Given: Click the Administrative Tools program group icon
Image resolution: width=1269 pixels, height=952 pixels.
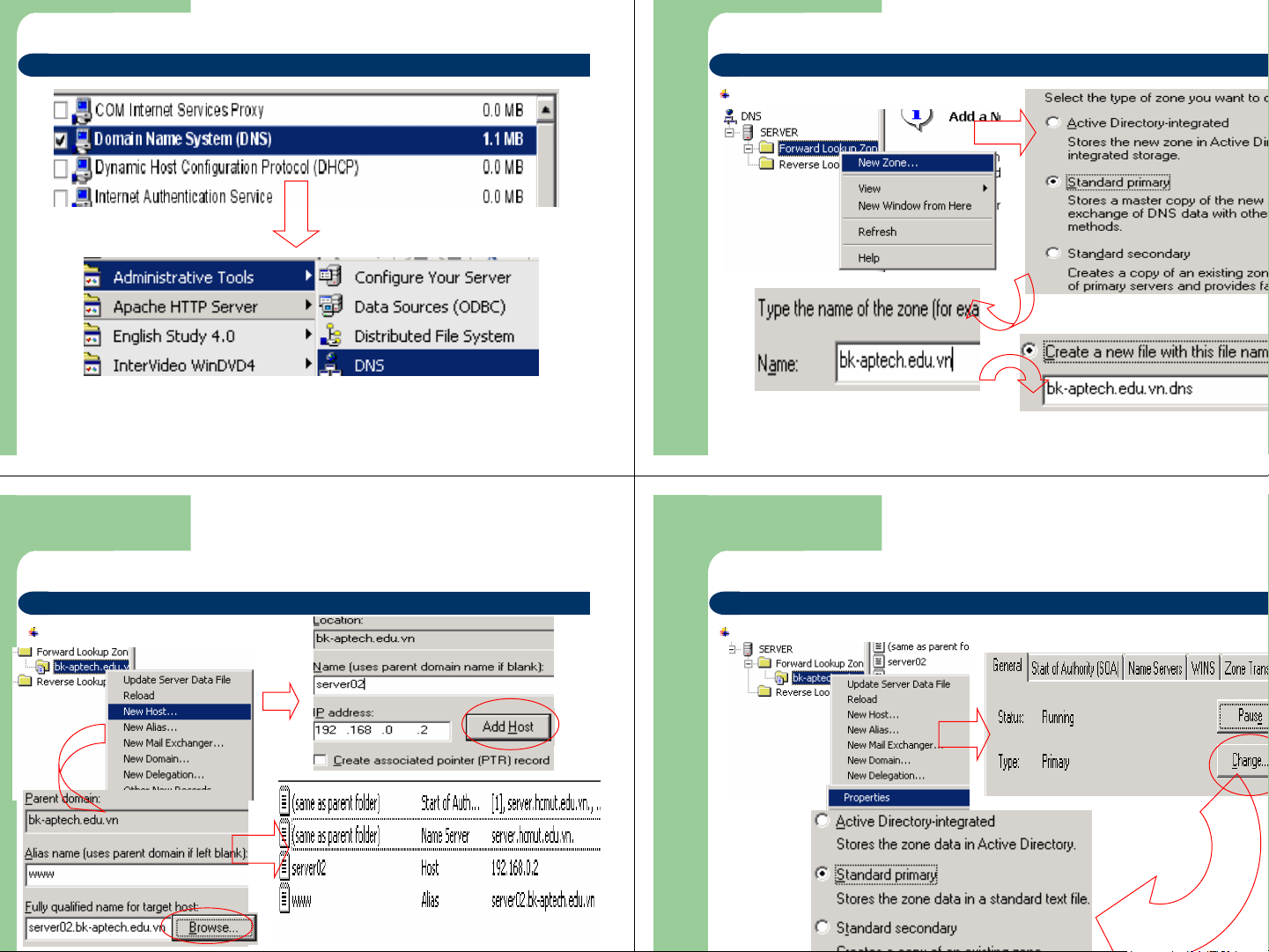Looking at the screenshot, I should (x=92, y=277).
